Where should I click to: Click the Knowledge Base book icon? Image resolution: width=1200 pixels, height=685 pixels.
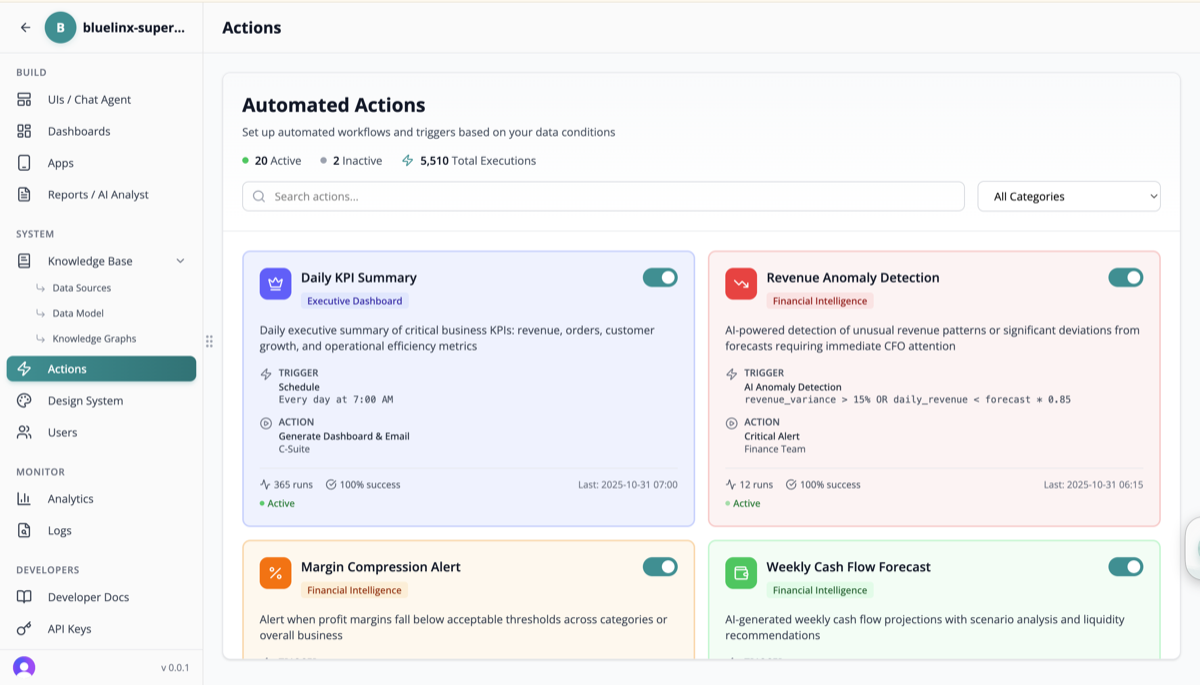(x=24, y=261)
